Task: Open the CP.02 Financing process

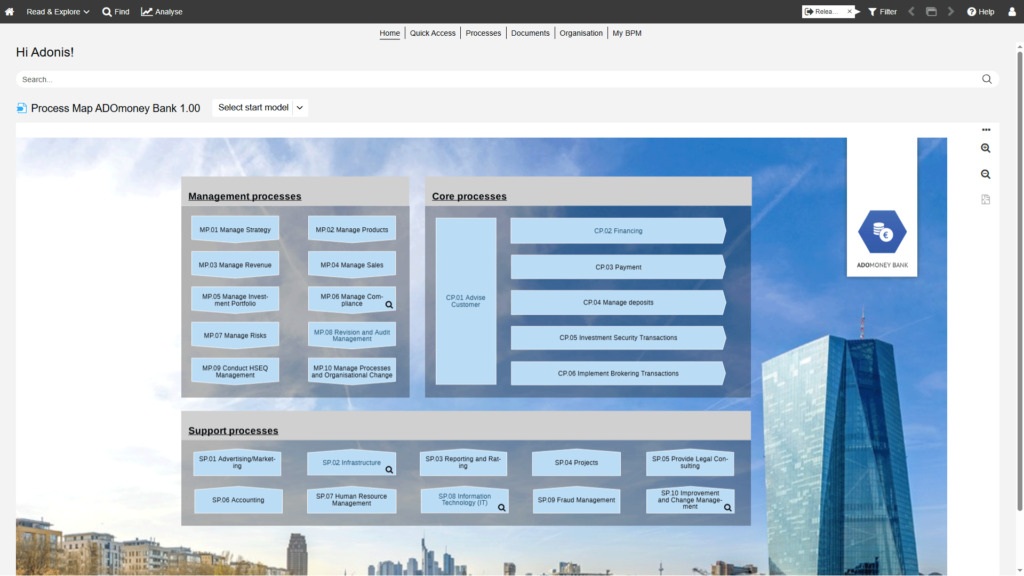Action: (x=617, y=231)
